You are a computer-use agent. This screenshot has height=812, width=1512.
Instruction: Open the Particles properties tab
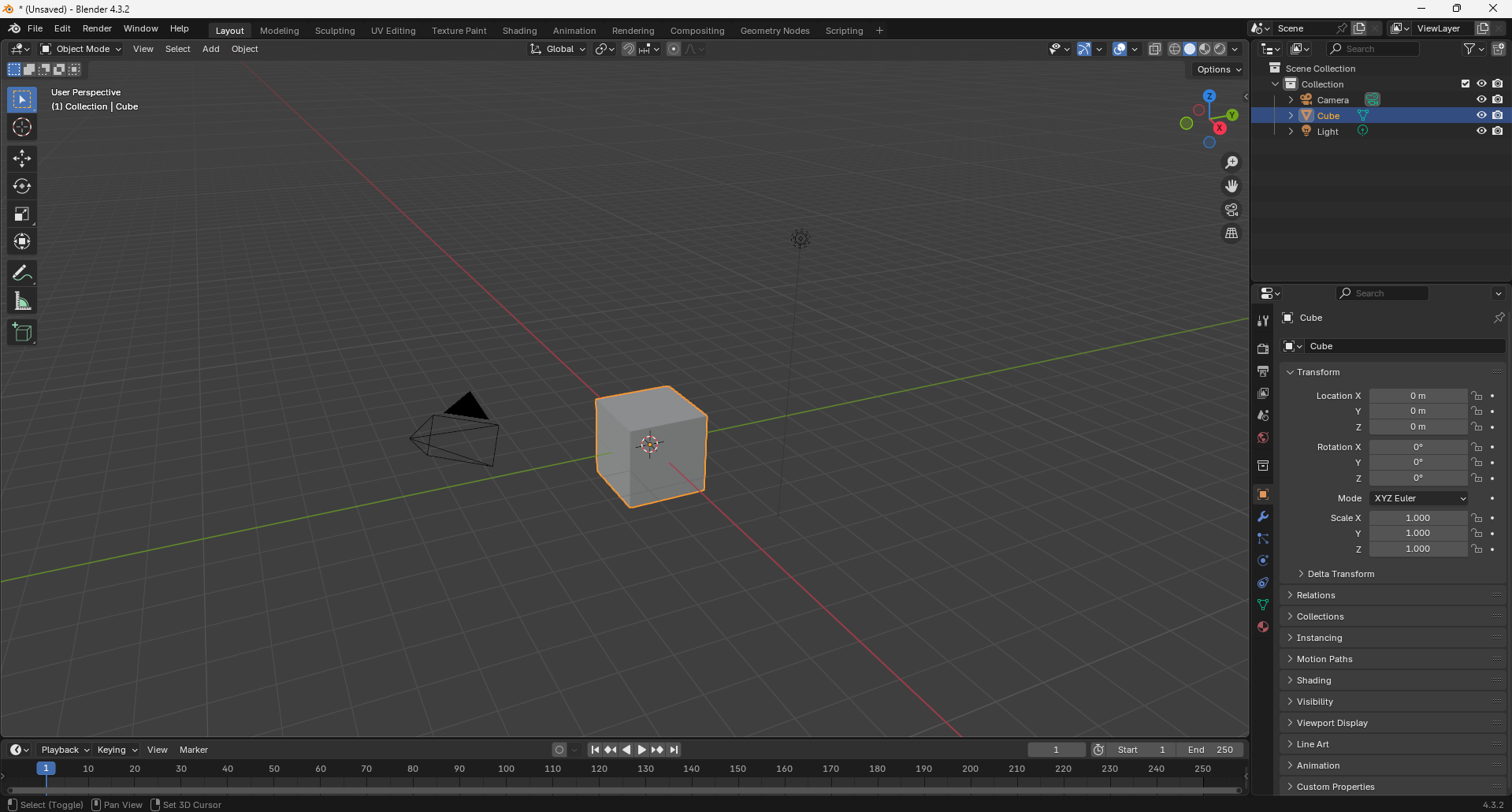point(1263,538)
